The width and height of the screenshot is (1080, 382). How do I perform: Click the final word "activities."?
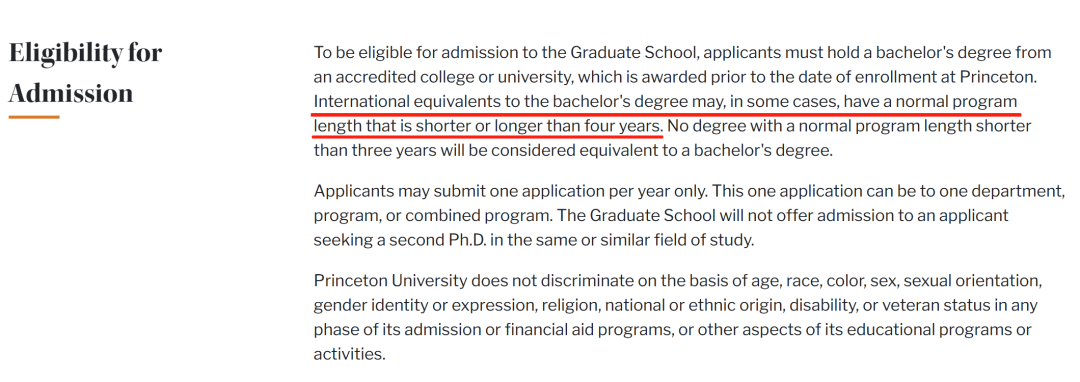point(350,354)
